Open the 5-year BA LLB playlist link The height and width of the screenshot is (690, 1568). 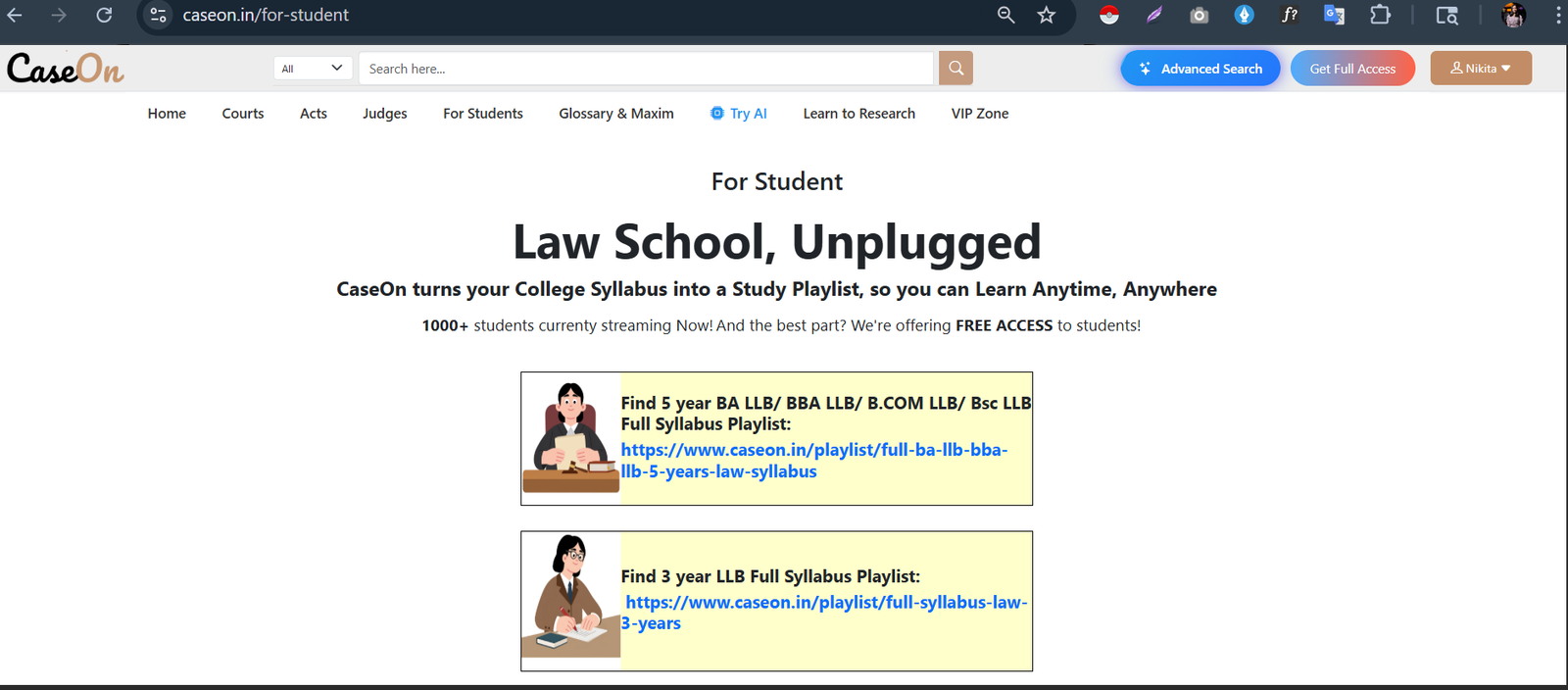coord(814,461)
